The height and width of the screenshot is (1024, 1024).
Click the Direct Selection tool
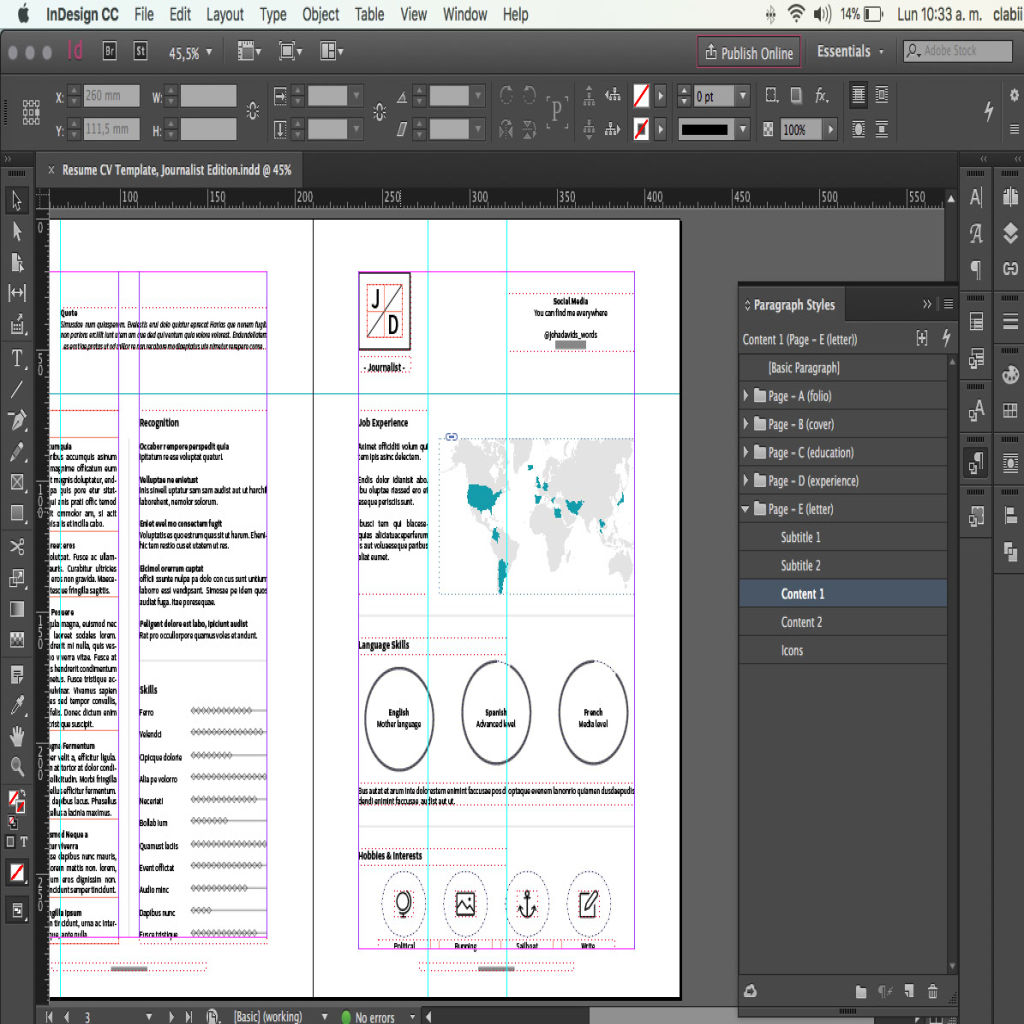17,231
